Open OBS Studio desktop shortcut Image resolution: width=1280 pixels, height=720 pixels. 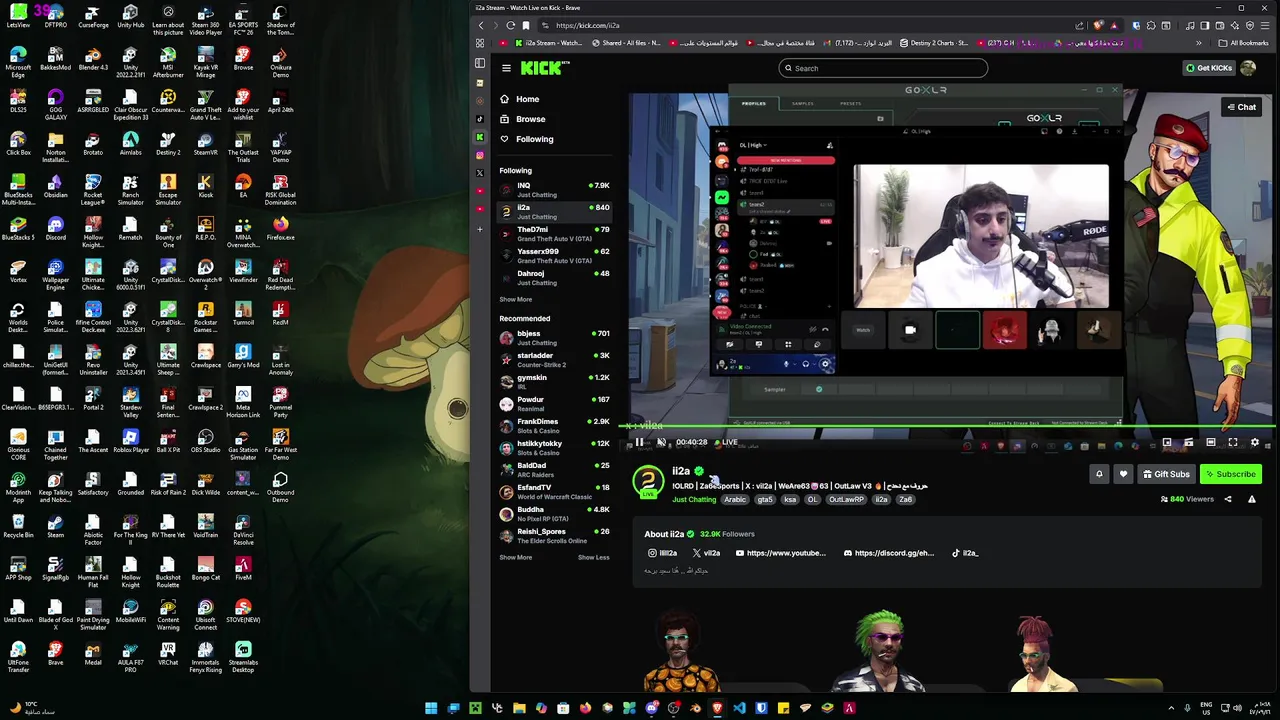tap(205, 439)
